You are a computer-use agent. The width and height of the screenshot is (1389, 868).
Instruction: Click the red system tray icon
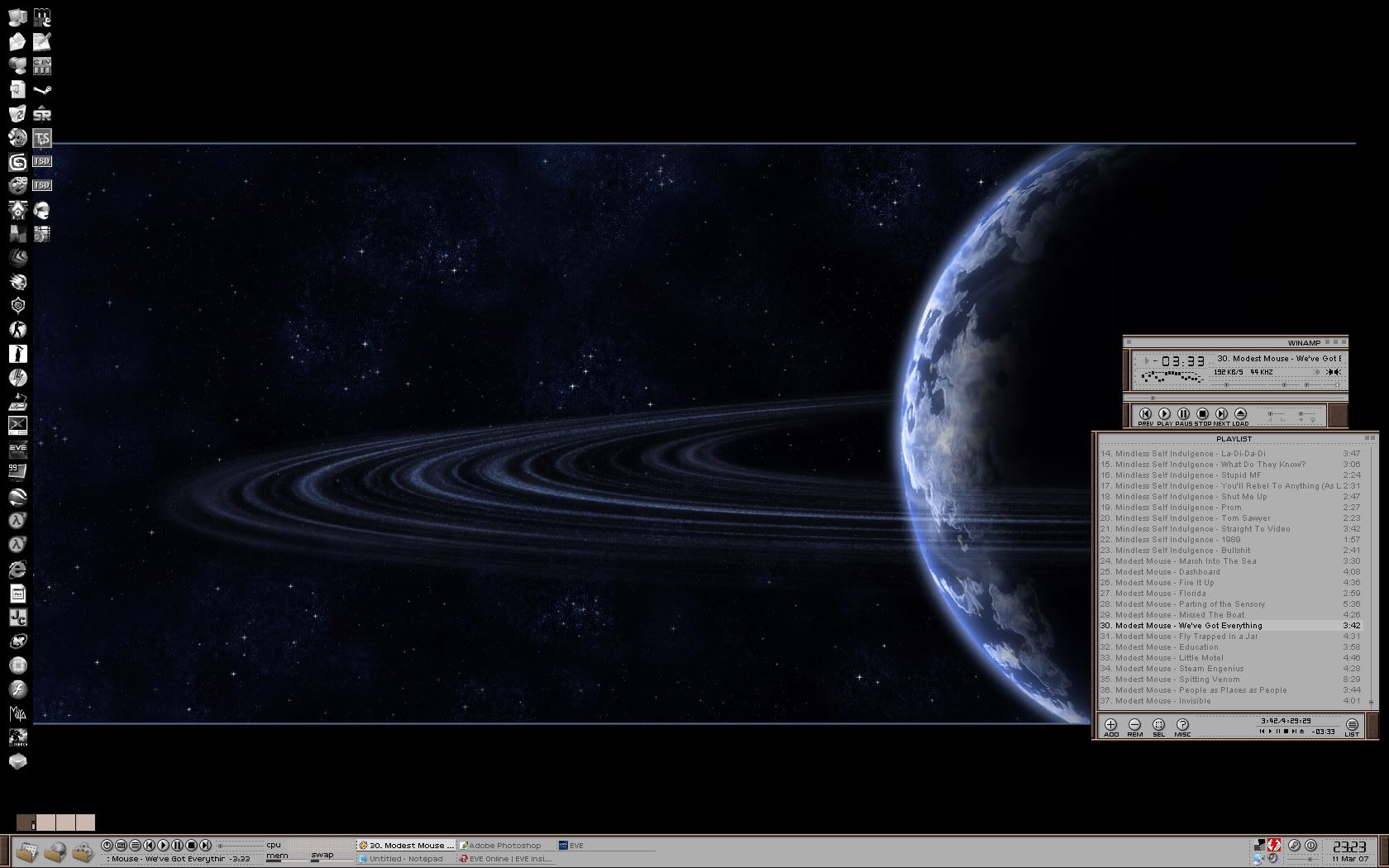1274,845
